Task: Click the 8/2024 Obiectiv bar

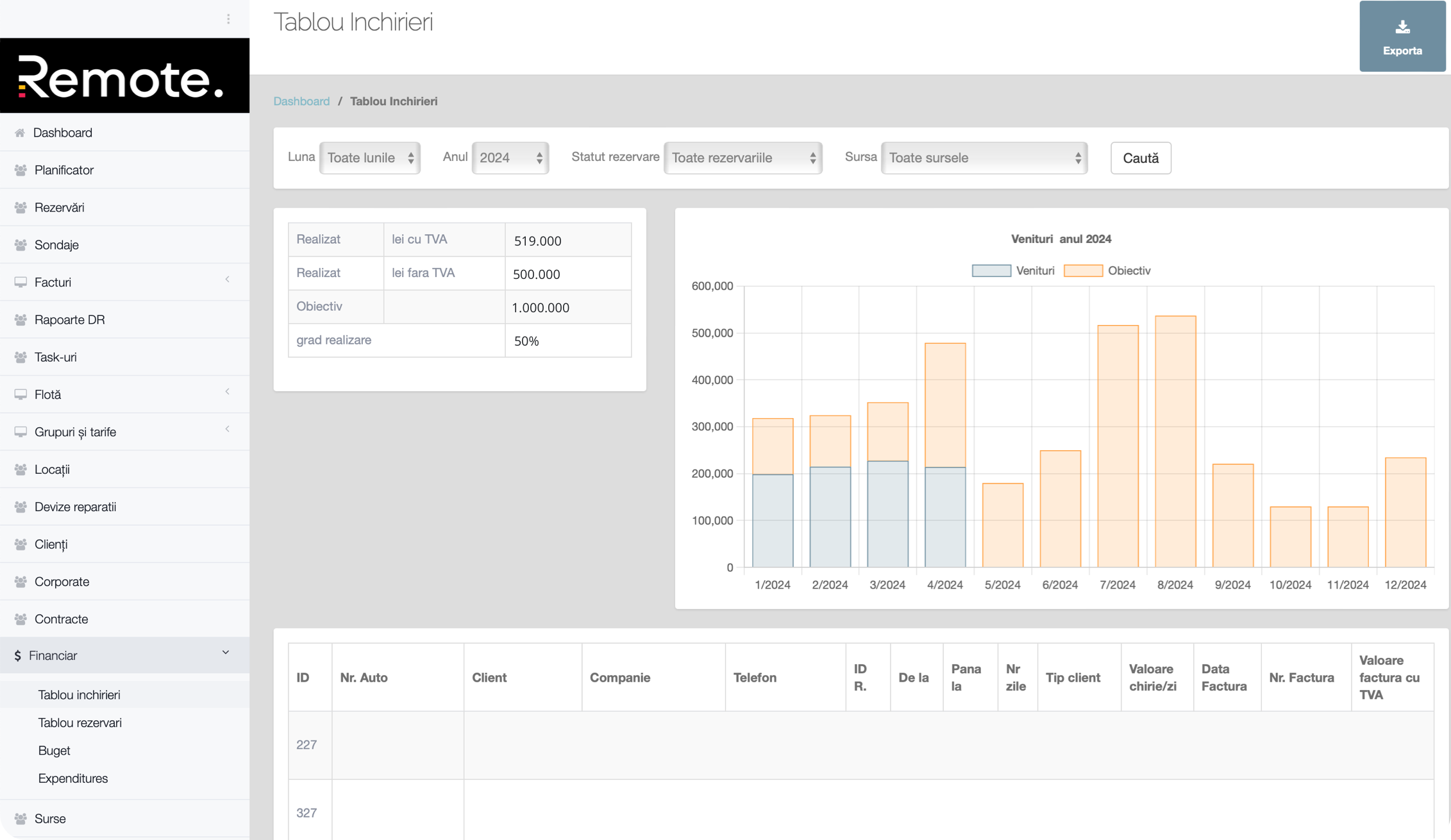Action: pyautogui.click(x=1175, y=442)
